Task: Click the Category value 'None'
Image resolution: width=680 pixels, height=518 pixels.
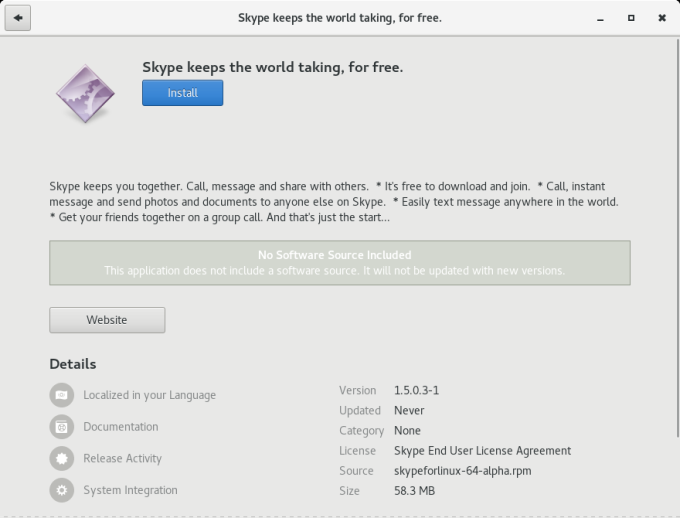Action: [x=407, y=430]
